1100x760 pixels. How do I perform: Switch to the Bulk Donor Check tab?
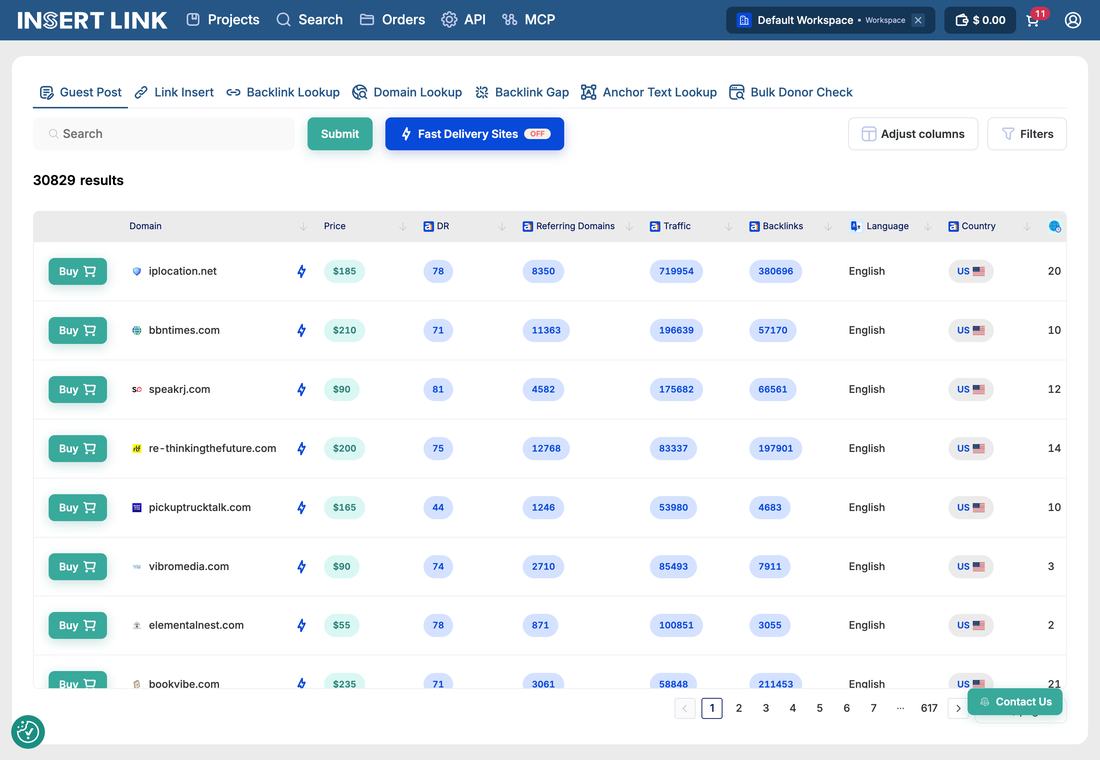point(791,92)
